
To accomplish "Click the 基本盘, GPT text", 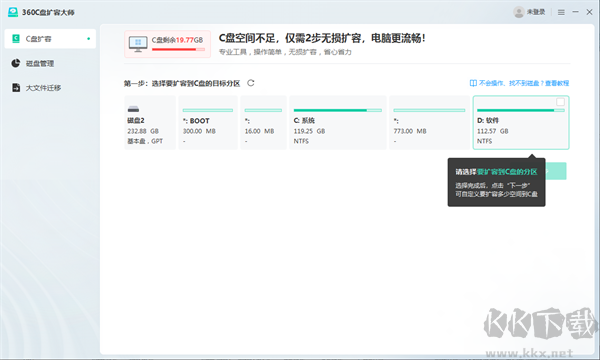I will point(145,141).
